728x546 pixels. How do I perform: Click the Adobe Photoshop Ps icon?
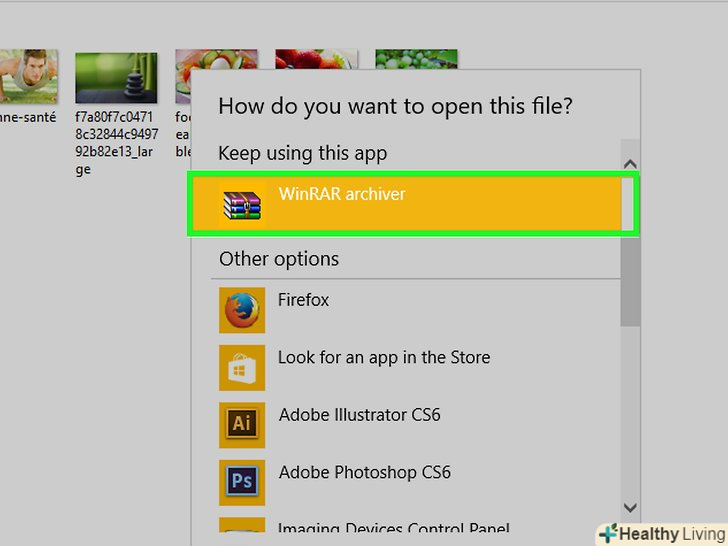(242, 482)
